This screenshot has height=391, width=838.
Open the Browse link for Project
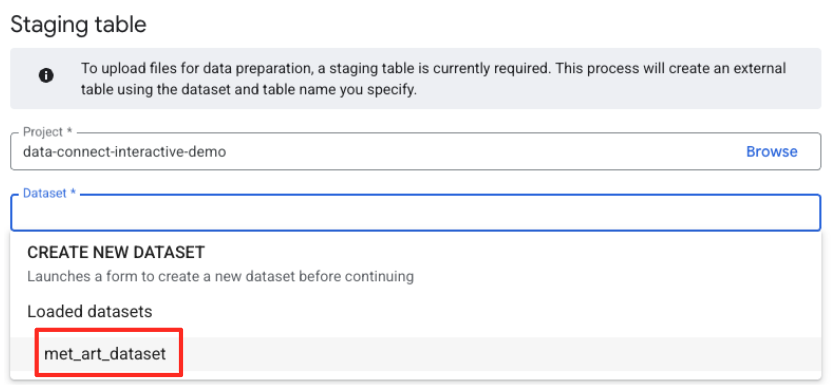[x=771, y=152]
